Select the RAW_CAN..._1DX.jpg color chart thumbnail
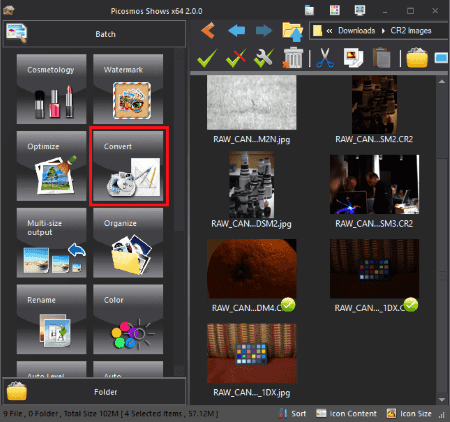The height and width of the screenshot is (422, 450). (252, 353)
